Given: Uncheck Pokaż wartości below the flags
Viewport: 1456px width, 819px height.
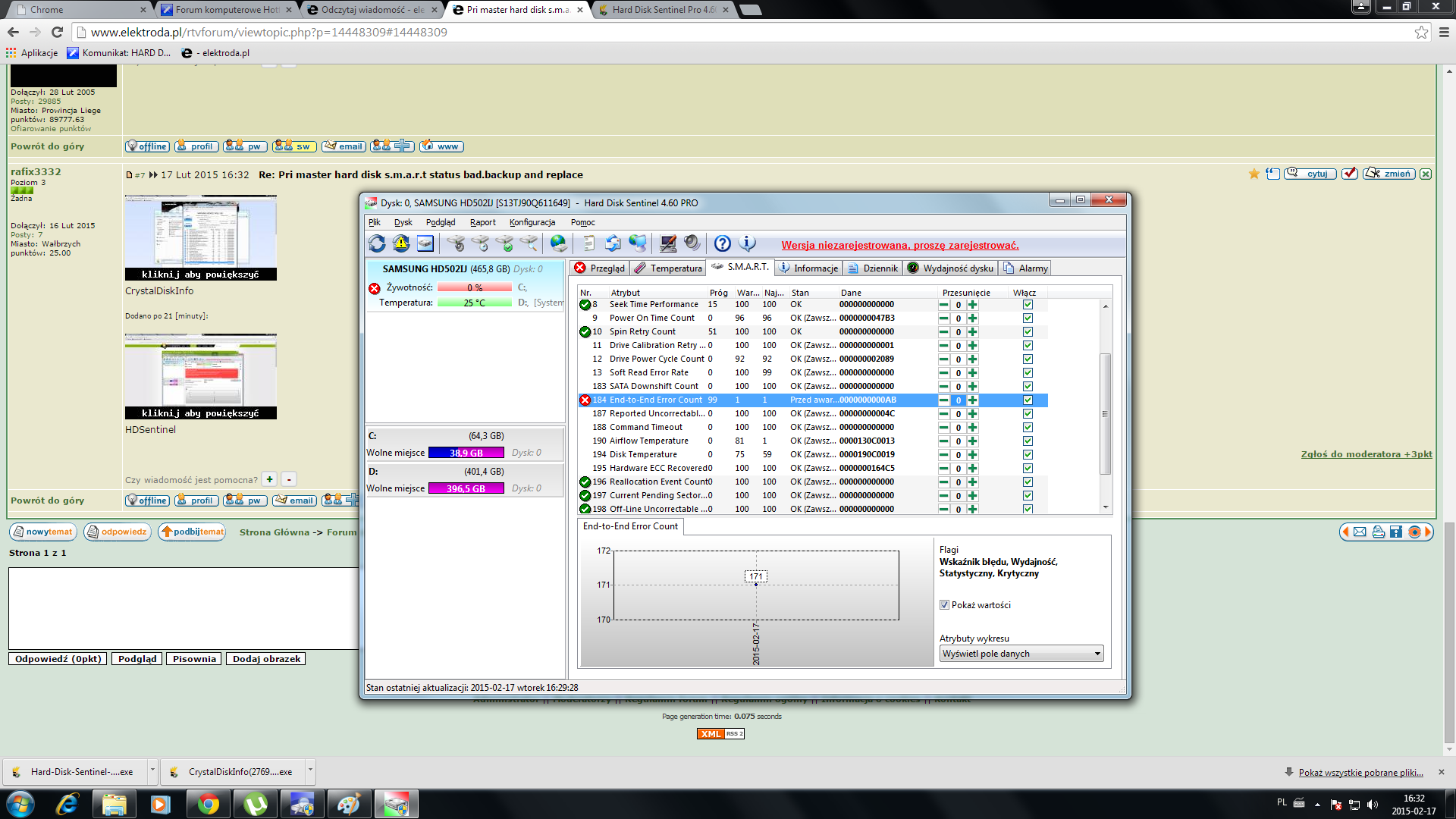Looking at the screenshot, I should 944,604.
